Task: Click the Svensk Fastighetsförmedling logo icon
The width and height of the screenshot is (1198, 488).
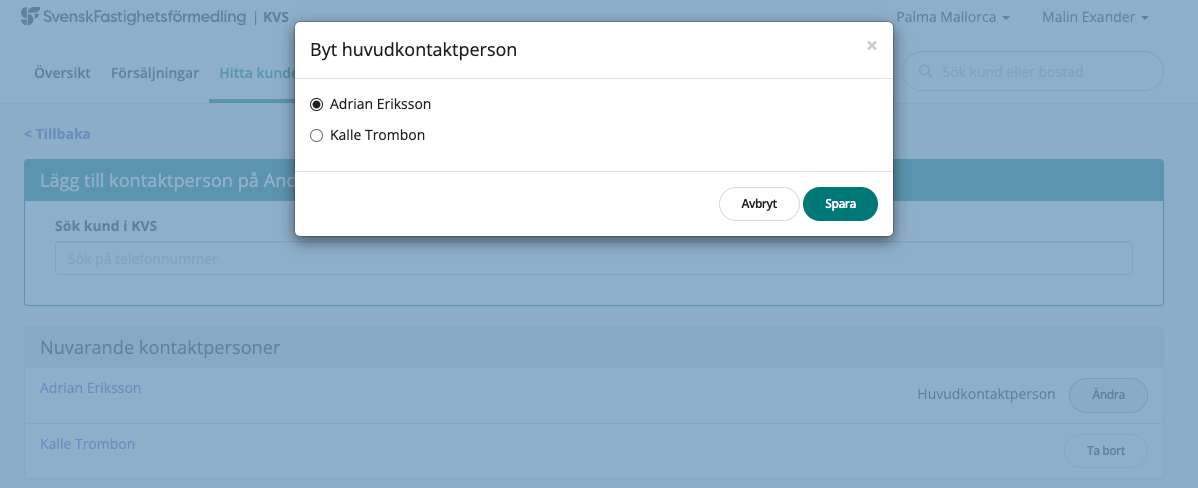Action: (30, 16)
